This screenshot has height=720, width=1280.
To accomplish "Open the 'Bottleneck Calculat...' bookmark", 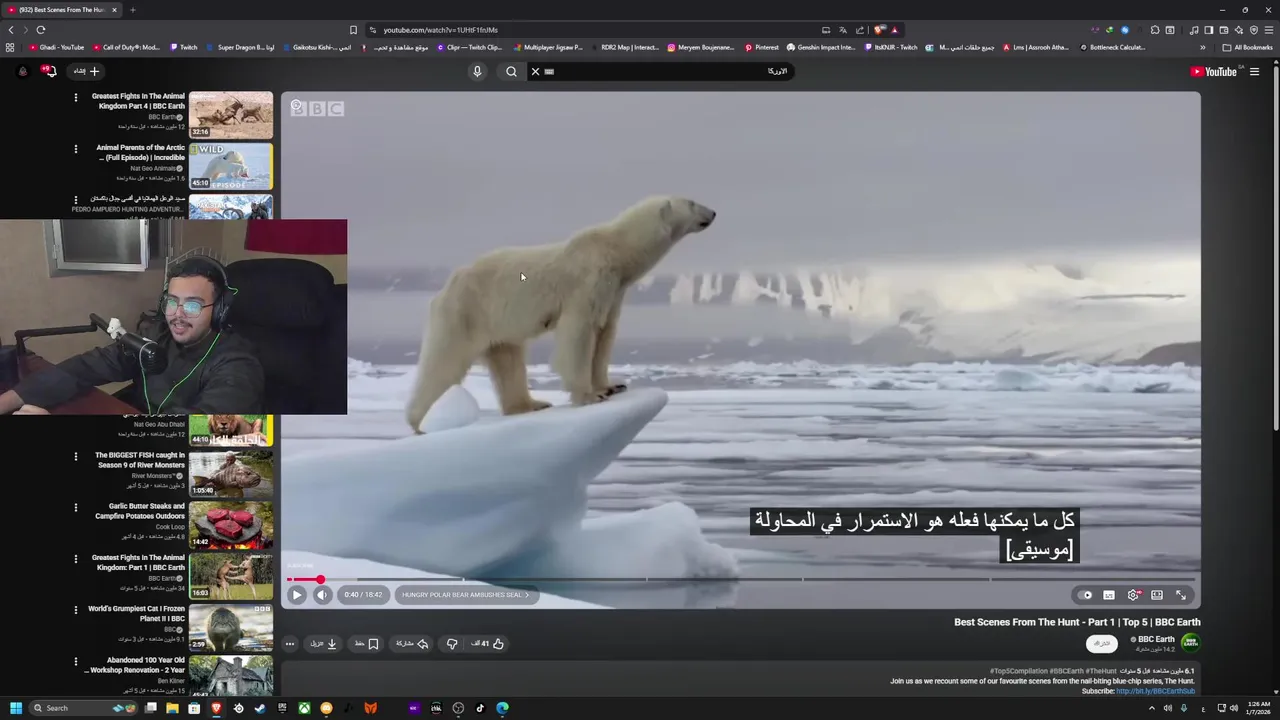I will tap(1112, 47).
